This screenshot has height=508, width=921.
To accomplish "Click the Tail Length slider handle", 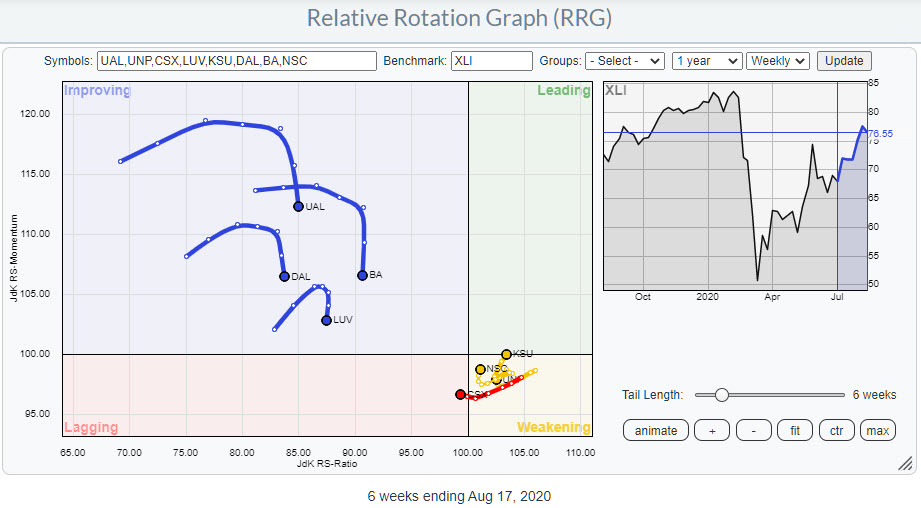I will click(x=721, y=395).
